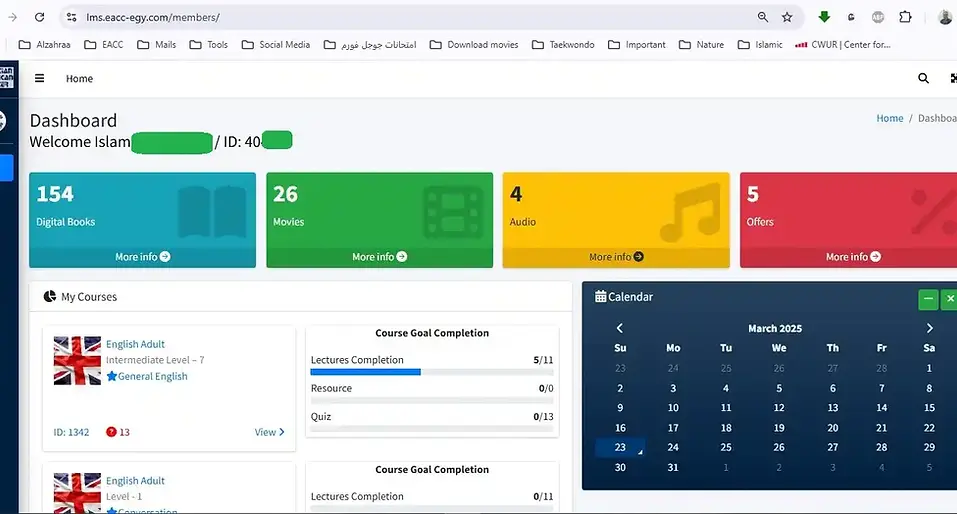Open the Nature bookmarks folder
This screenshot has width=957, height=514.
[x=701, y=45]
